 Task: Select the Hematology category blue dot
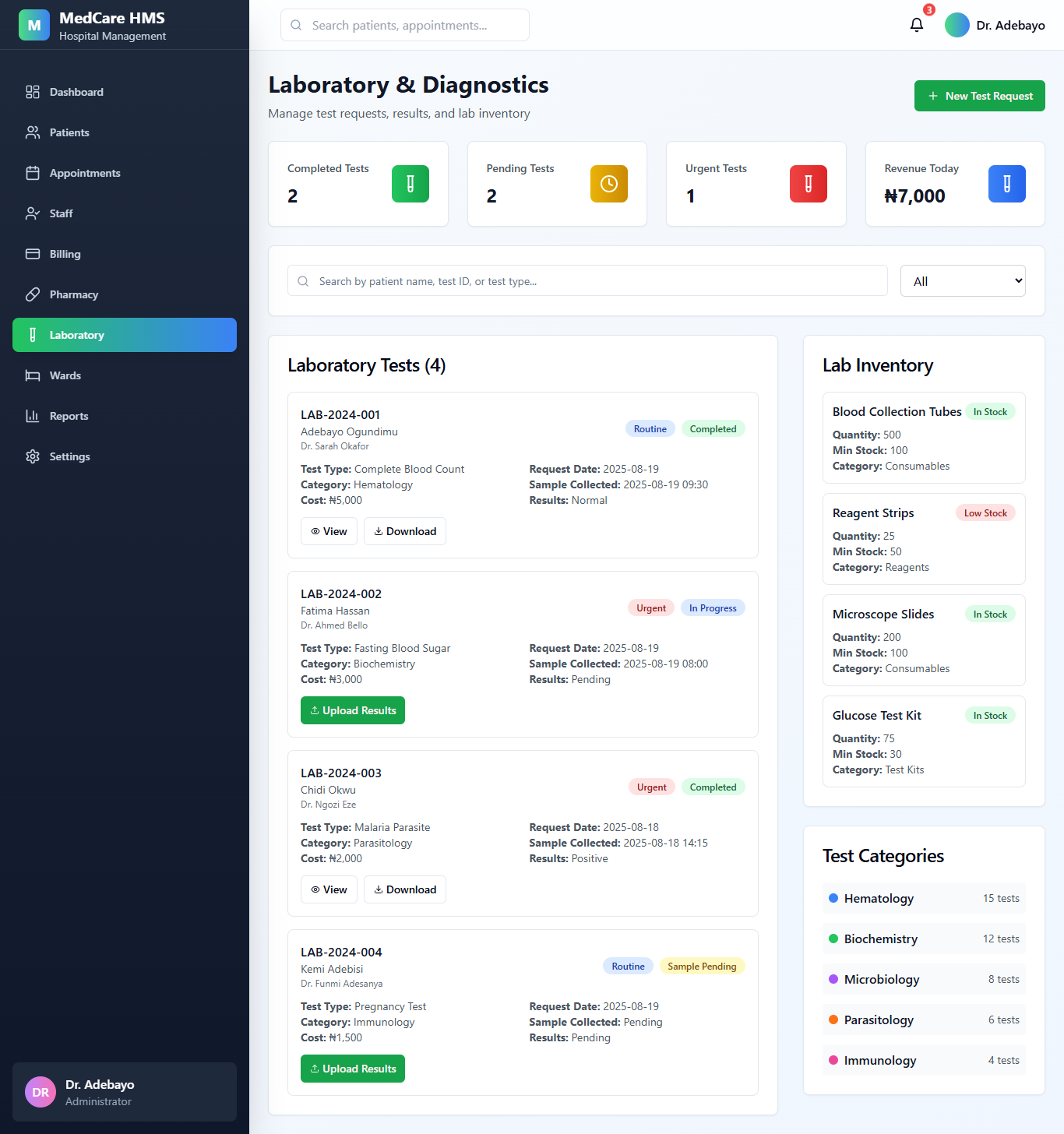(833, 898)
